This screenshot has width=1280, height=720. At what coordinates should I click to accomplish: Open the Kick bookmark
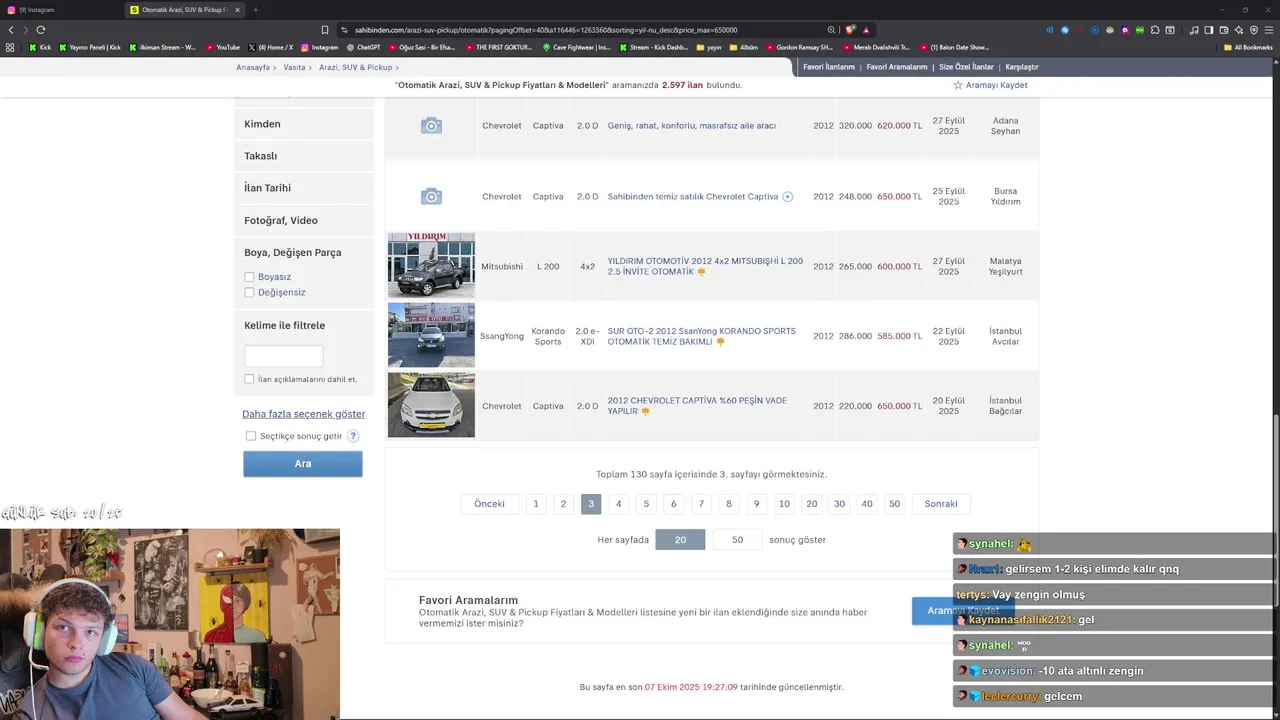(40, 47)
